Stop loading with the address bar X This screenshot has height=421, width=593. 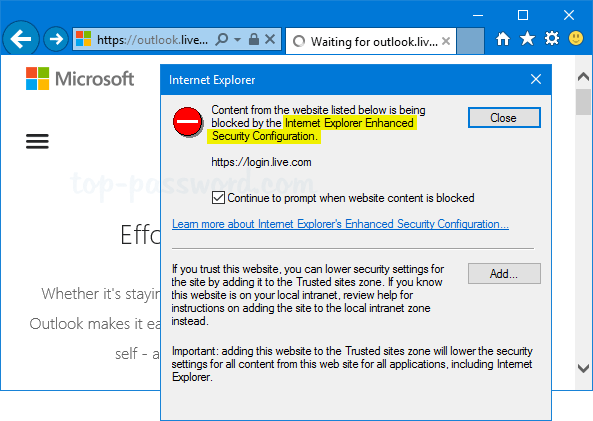(270, 39)
